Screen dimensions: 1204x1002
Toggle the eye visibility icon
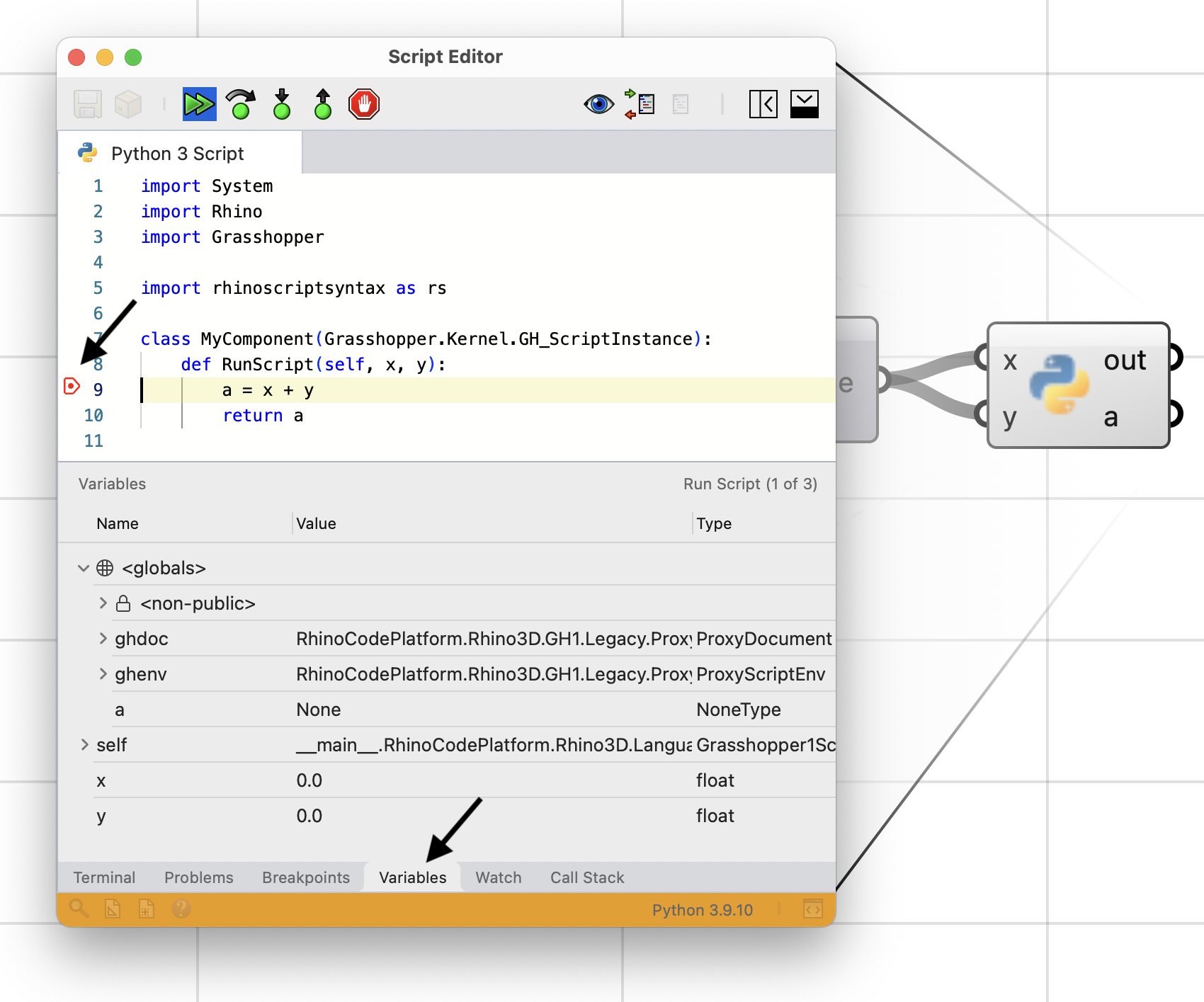[x=598, y=104]
